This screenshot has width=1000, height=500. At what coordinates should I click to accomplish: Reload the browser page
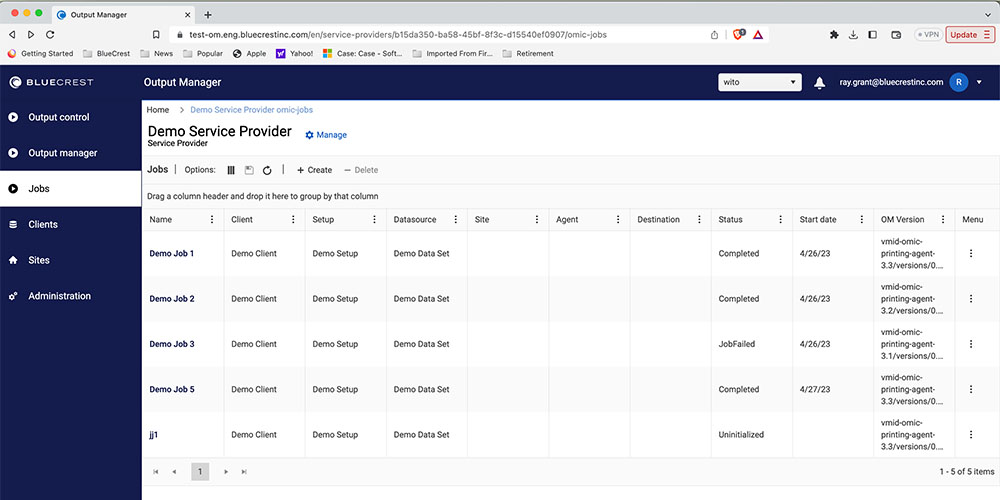(50, 34)
